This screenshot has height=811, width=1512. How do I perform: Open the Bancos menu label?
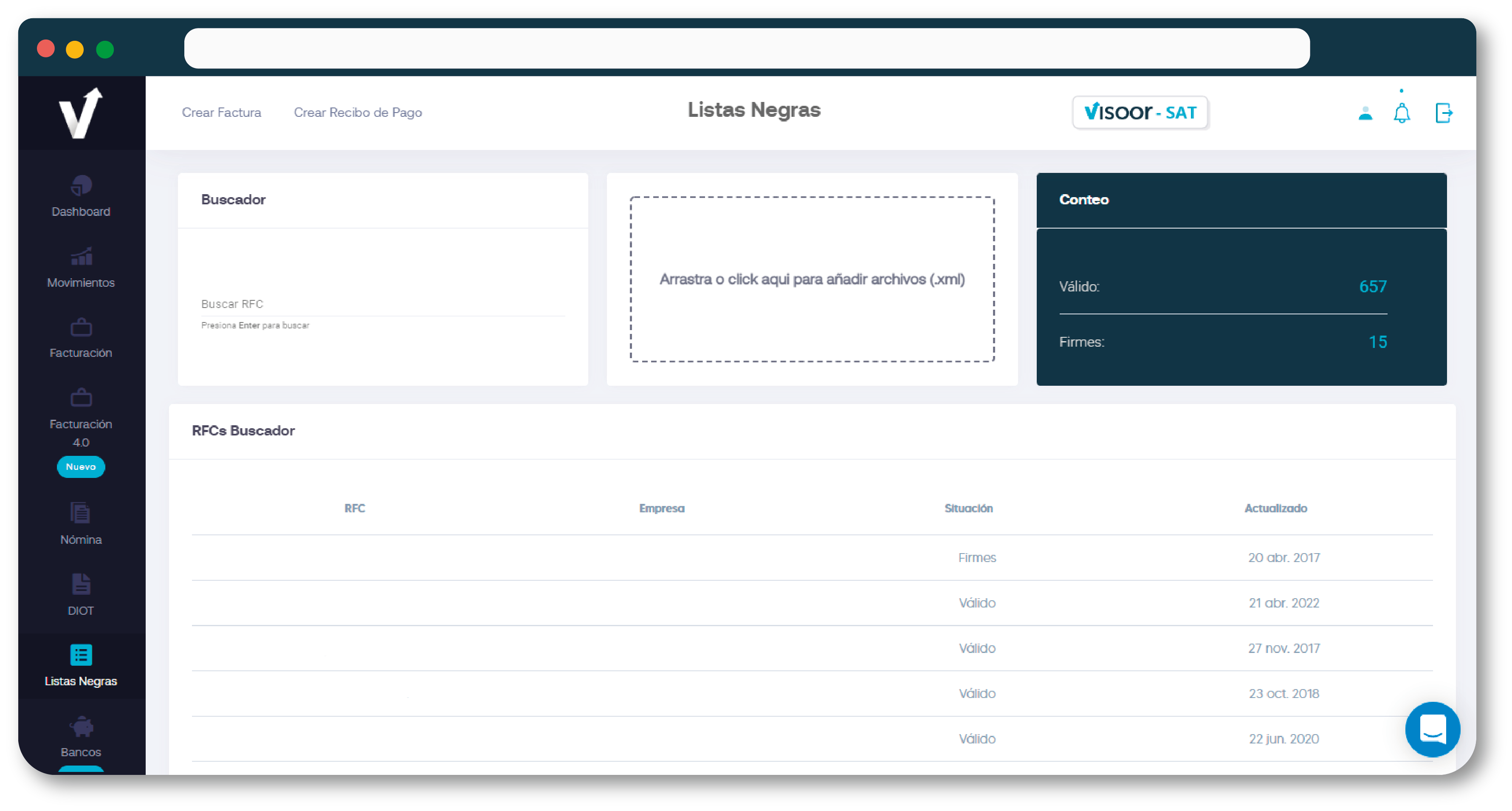(81, 752)
